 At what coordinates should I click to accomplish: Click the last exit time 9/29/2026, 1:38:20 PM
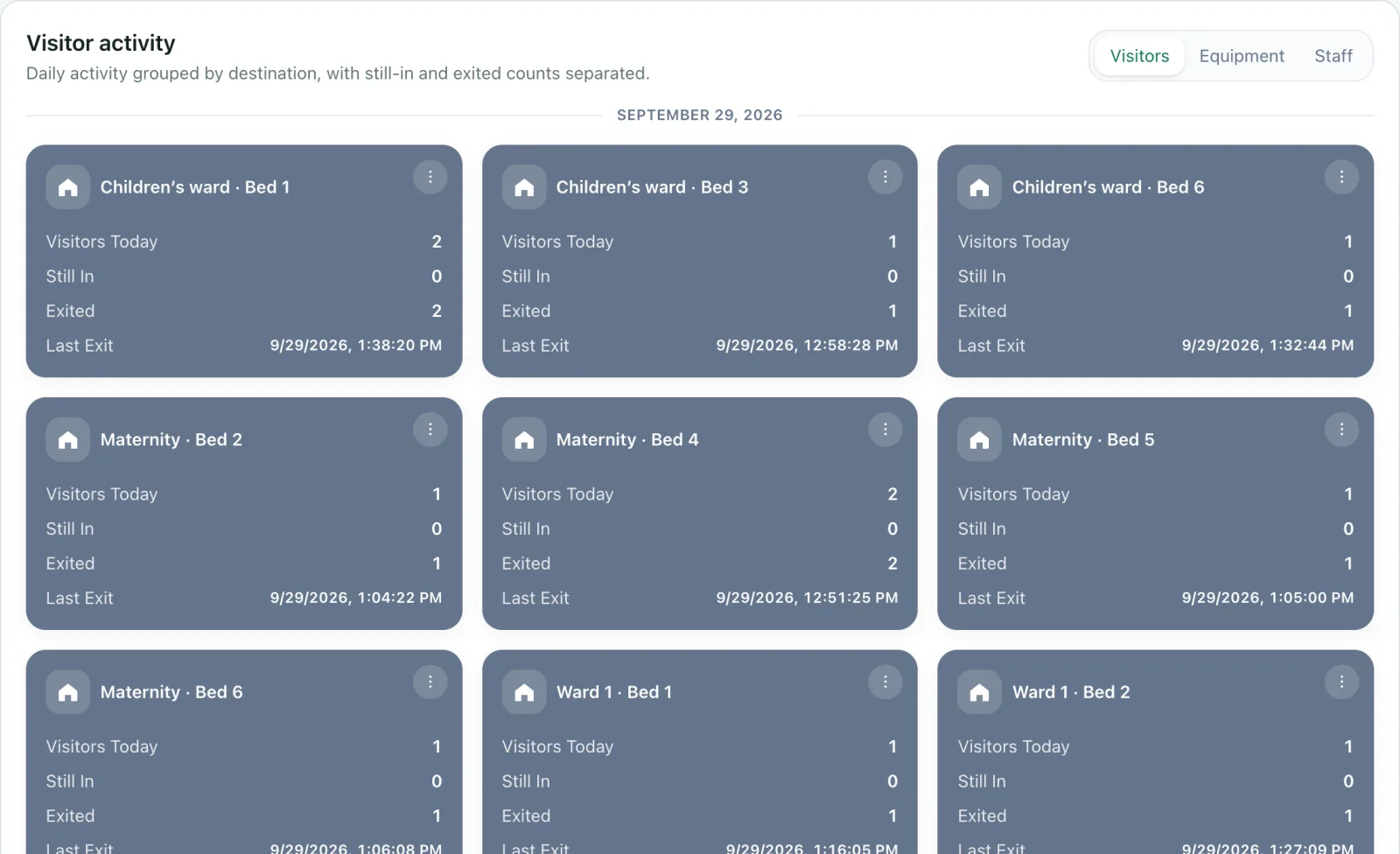(356, 346)
